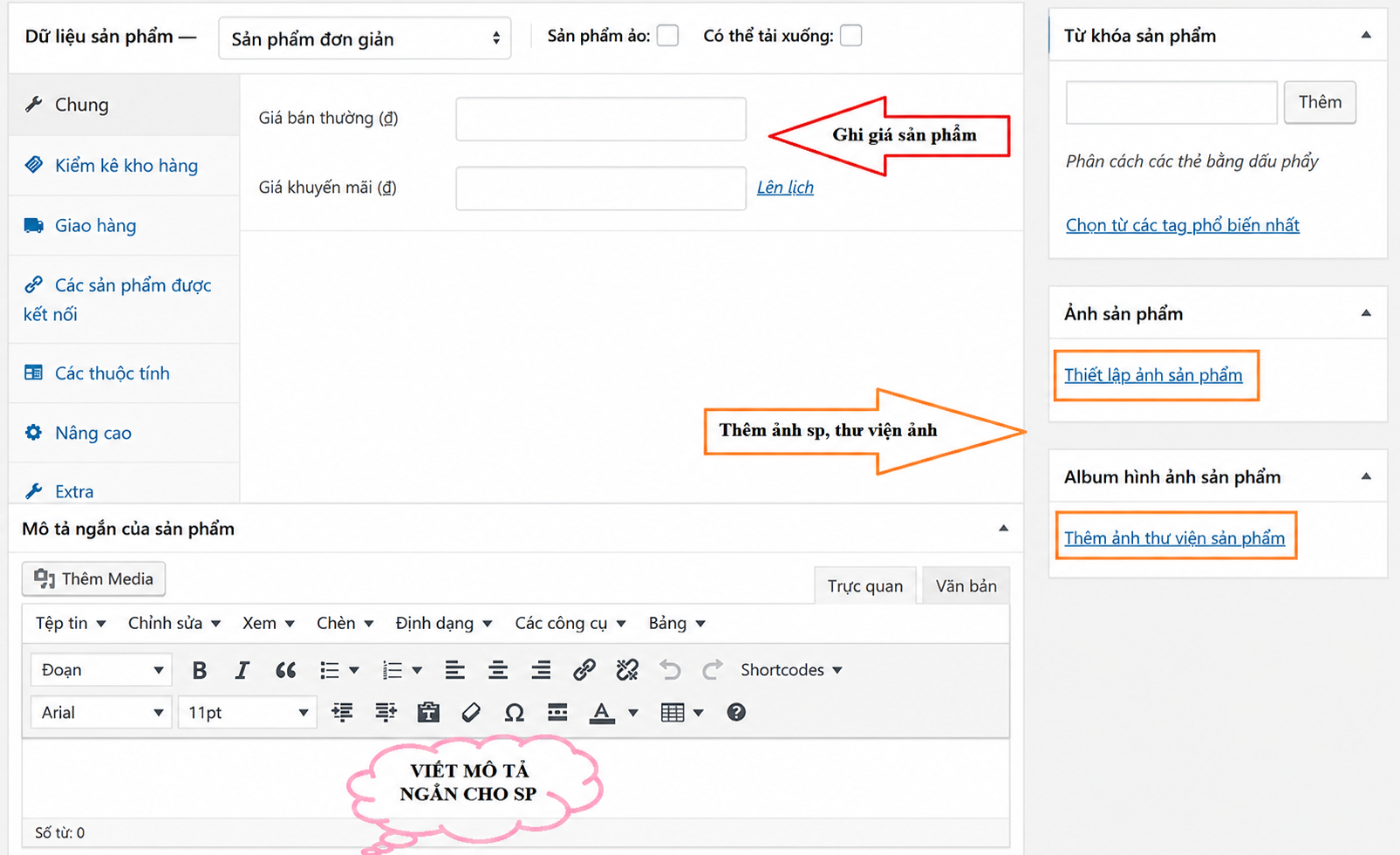The height and width of the screenshot is (855, 1400).
Task: Remove link with the unlink icon
Action: (627, 670)
